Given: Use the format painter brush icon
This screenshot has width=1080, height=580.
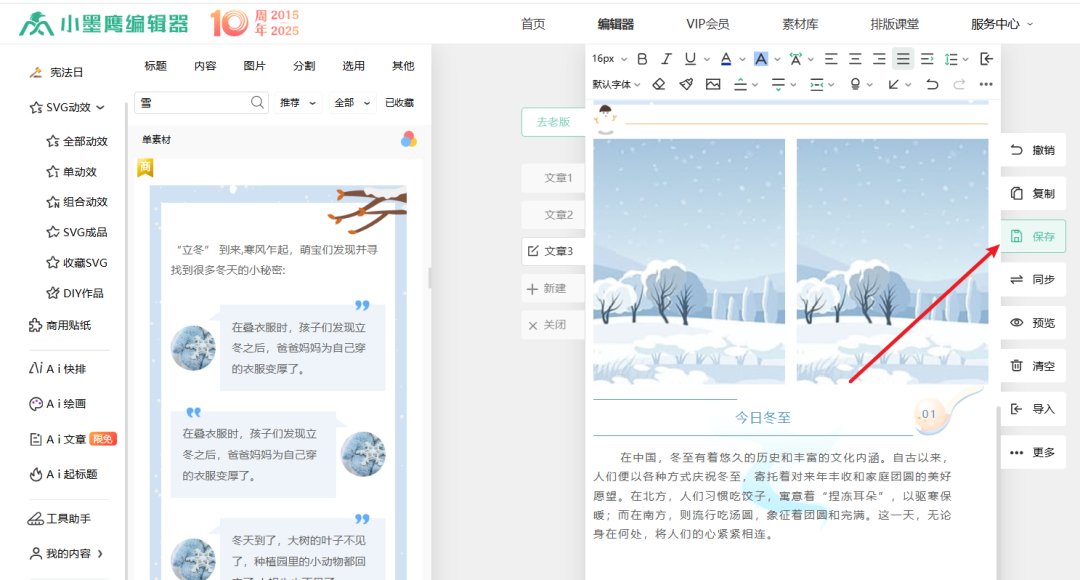Looking at the screenshot, I should pos(687,84).
